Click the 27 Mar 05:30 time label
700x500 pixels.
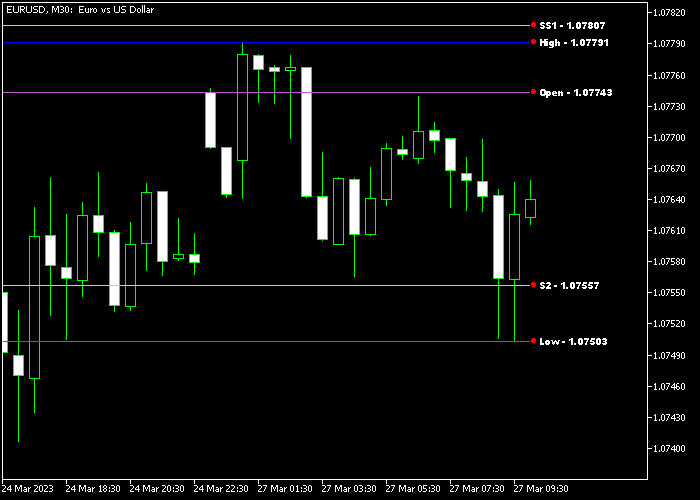click(x=413, y=488)
